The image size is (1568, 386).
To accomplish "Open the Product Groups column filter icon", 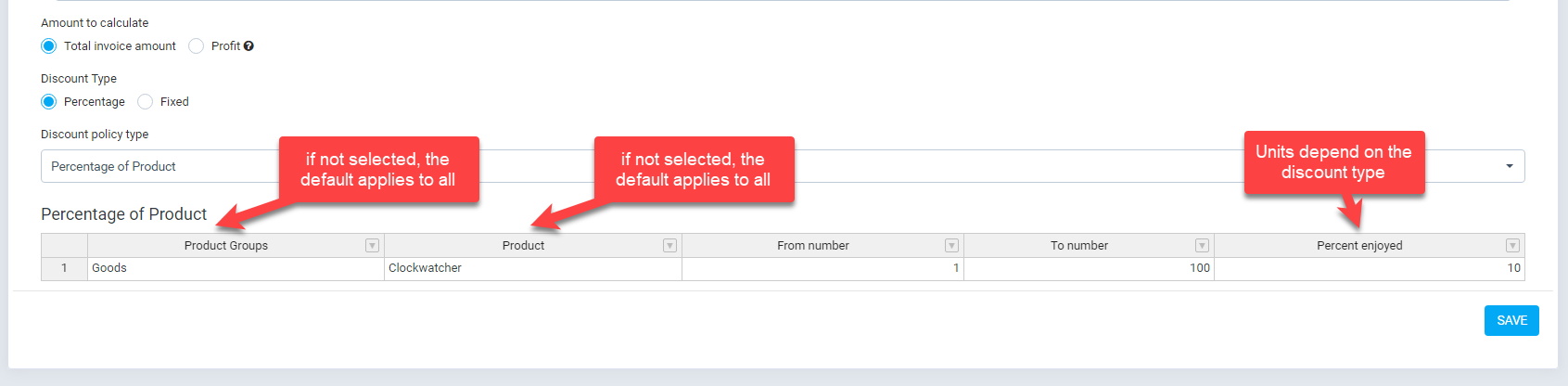I will [x=372, y=246].
